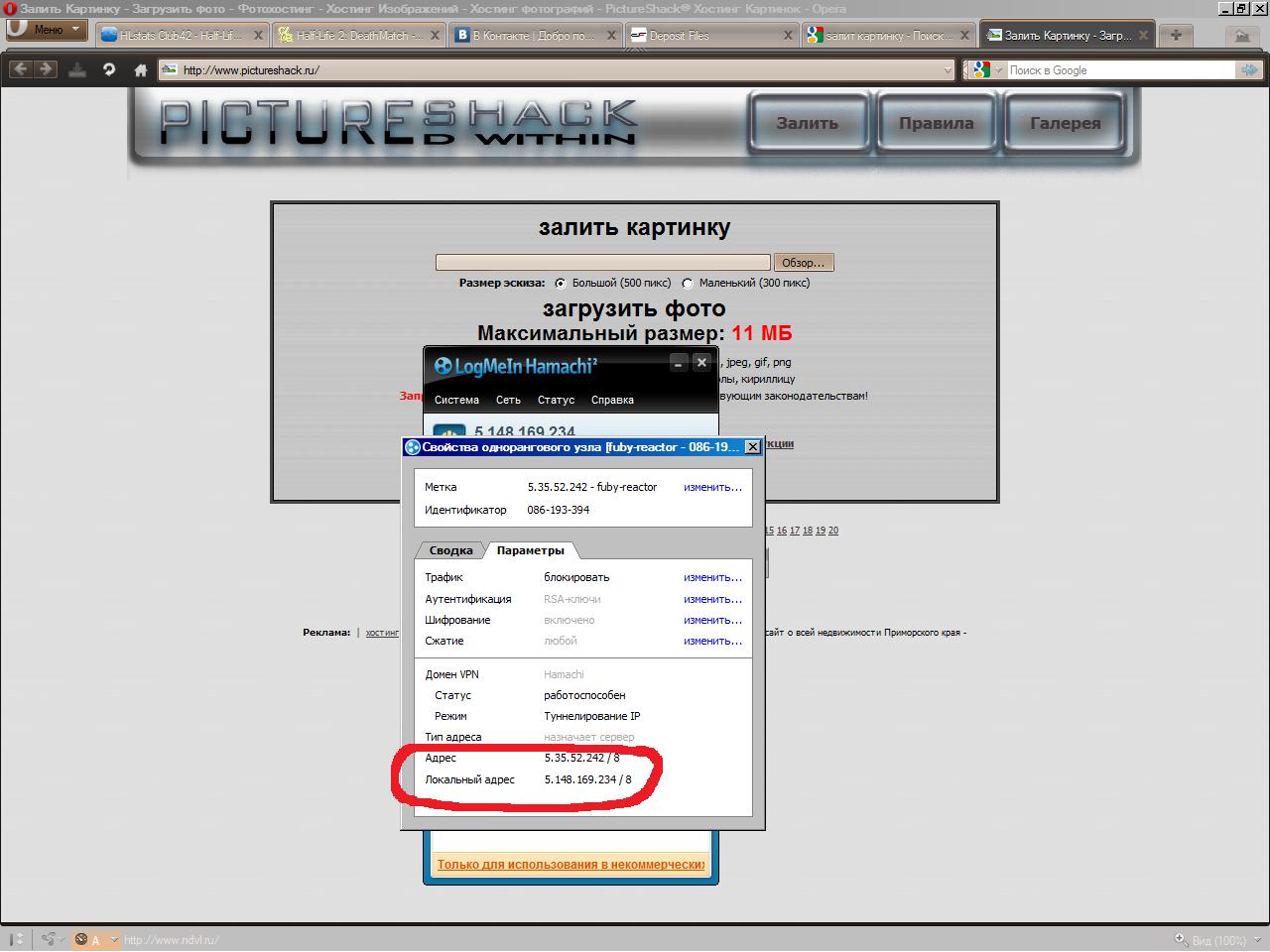Click the download arrow icon in Opera toolbar
Screen dimensions: 1270x952
[x=77, y=69]
